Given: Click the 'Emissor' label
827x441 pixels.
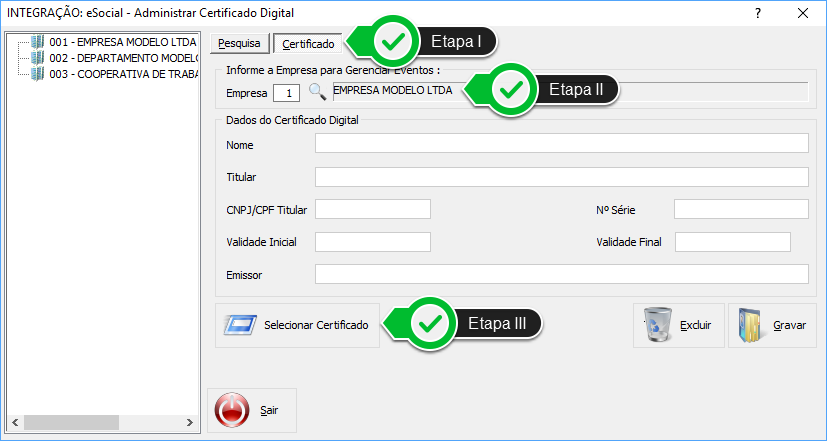Looking at the screenshot, I should click(x=244, y=275).
